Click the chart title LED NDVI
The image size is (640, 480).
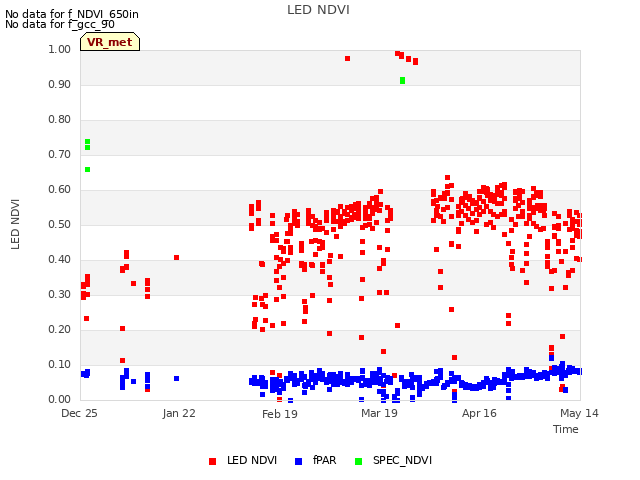[x=318, y=10]
